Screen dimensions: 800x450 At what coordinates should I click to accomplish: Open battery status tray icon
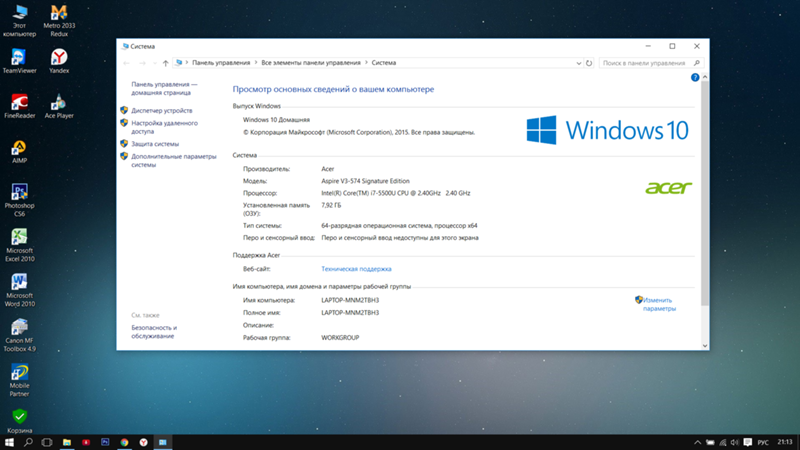710,442
